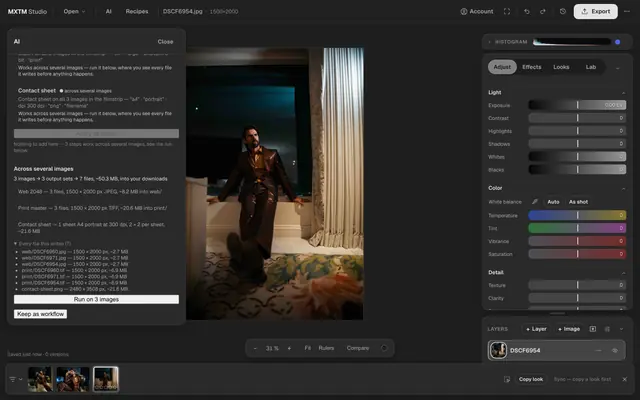Click Run on 3 images
Screen dimensions: 640x400
(x=96, y=299)
